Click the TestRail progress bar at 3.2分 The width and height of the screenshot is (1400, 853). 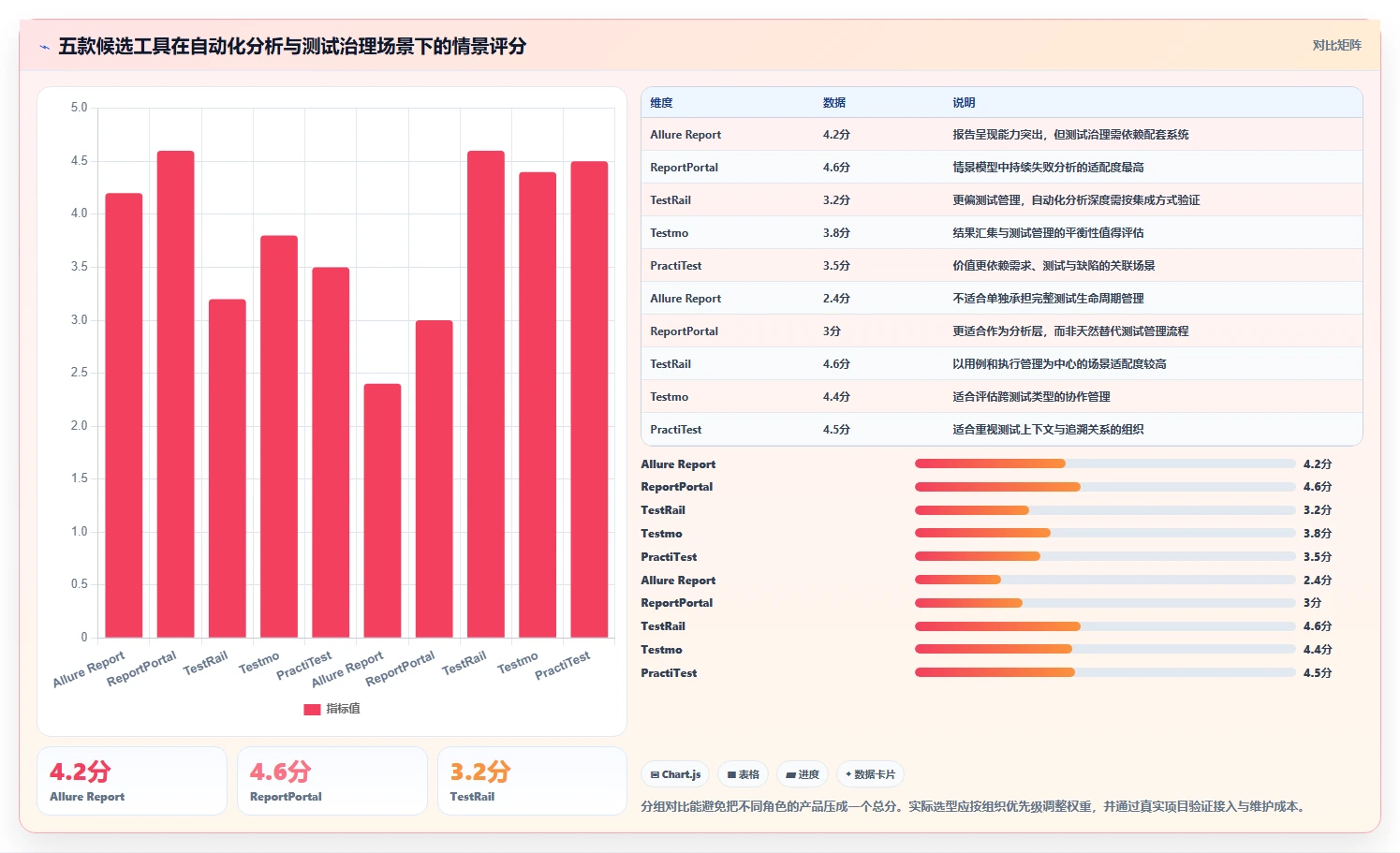coord(1105,510)
